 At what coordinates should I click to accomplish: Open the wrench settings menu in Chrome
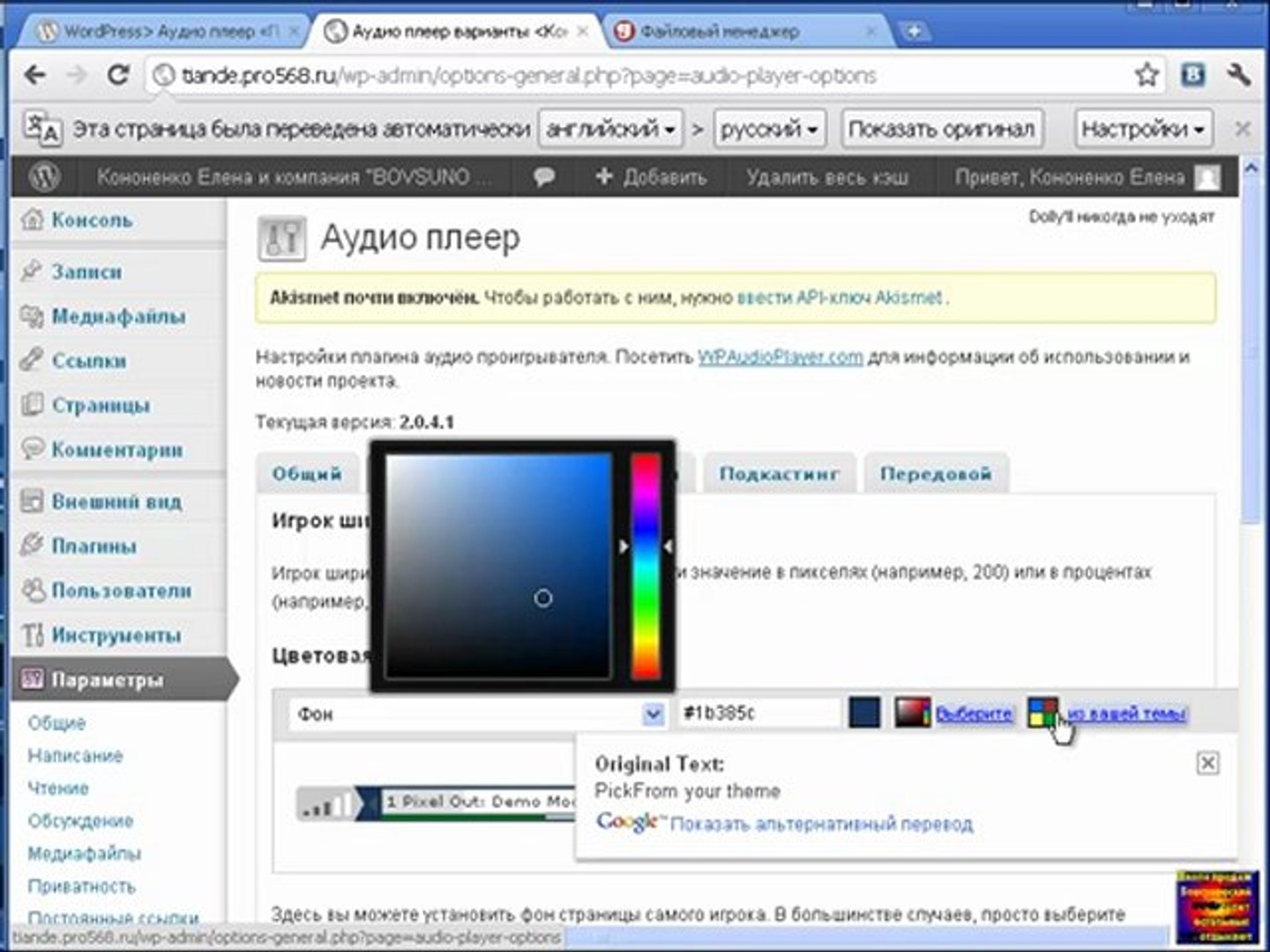(1238, 75)
